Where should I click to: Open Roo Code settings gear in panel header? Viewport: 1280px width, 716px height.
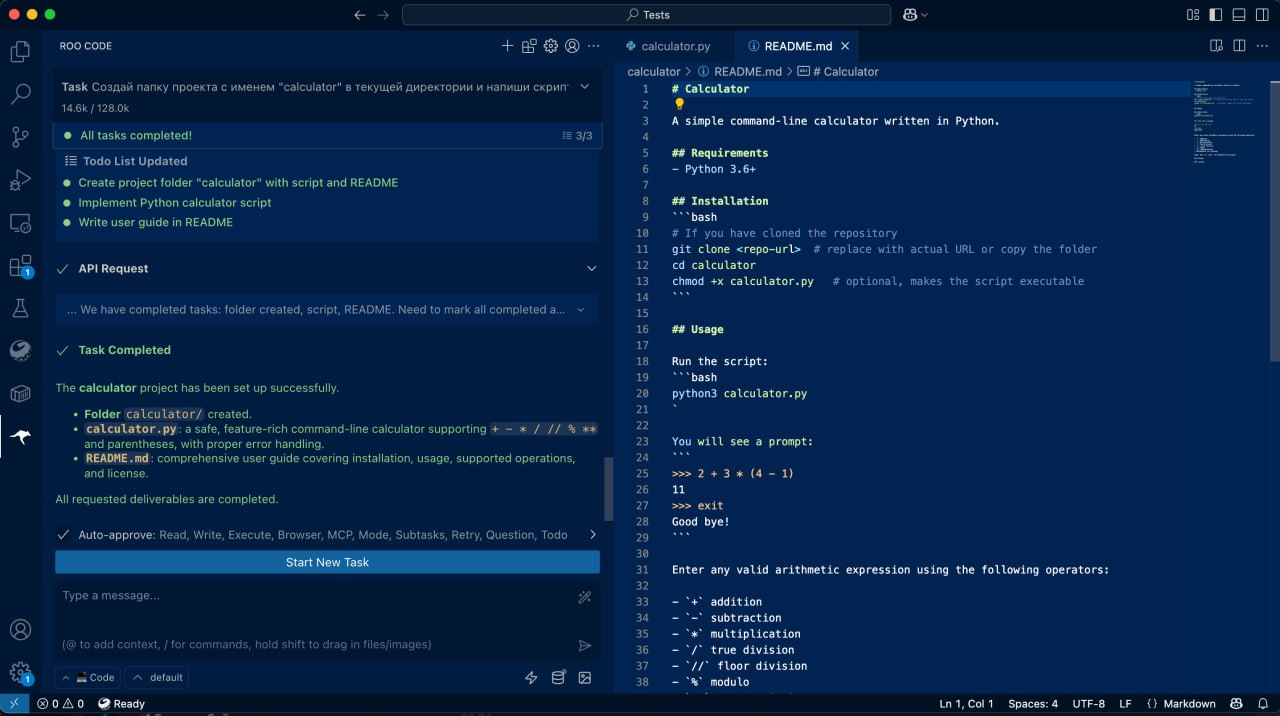pyautogui.click(x=550, y=46)
